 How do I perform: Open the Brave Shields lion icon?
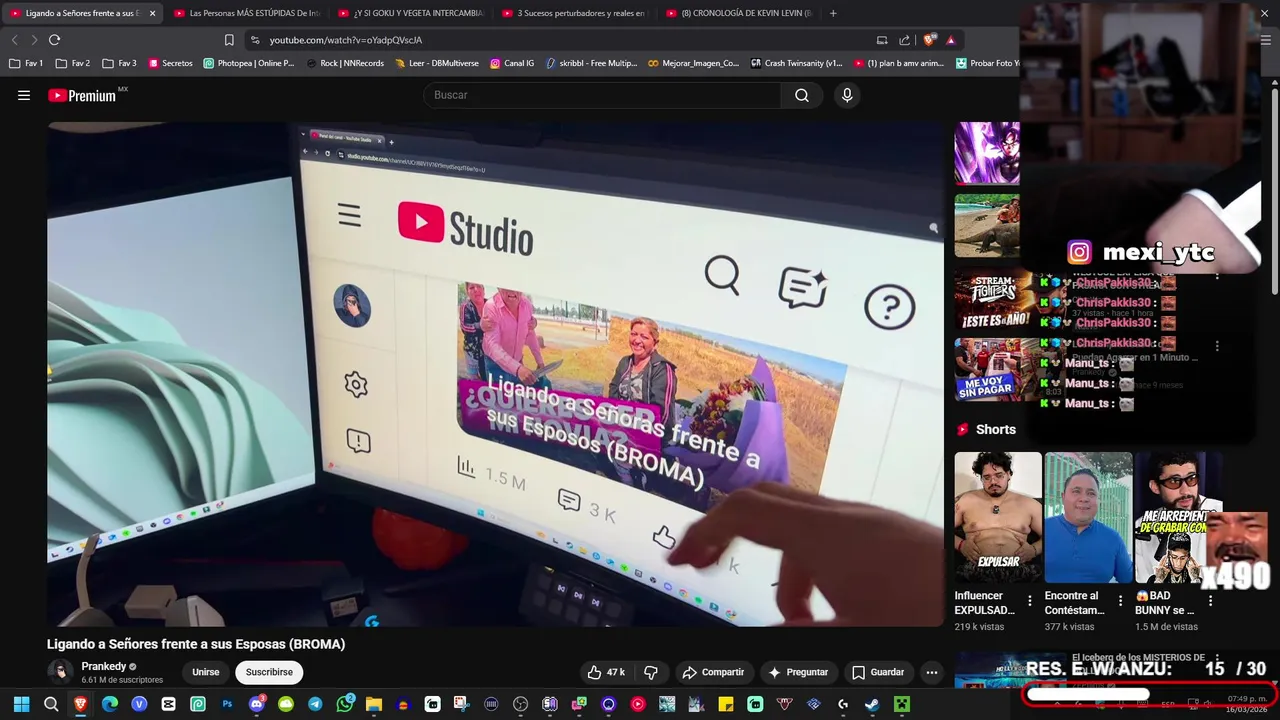(930, 40)
